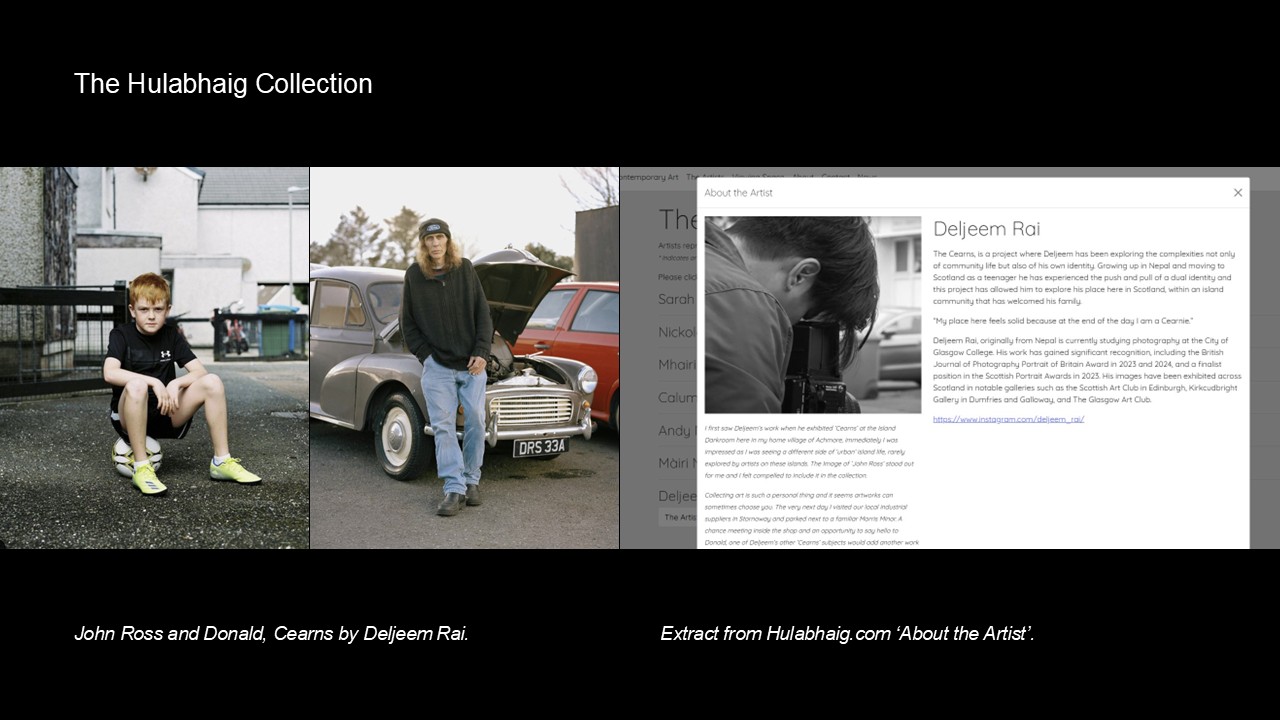The height and width of the screenshot is (720, 1280).
Task: Select the slide title The Hulabhaig Collection
Action: [x=223, y=84]
